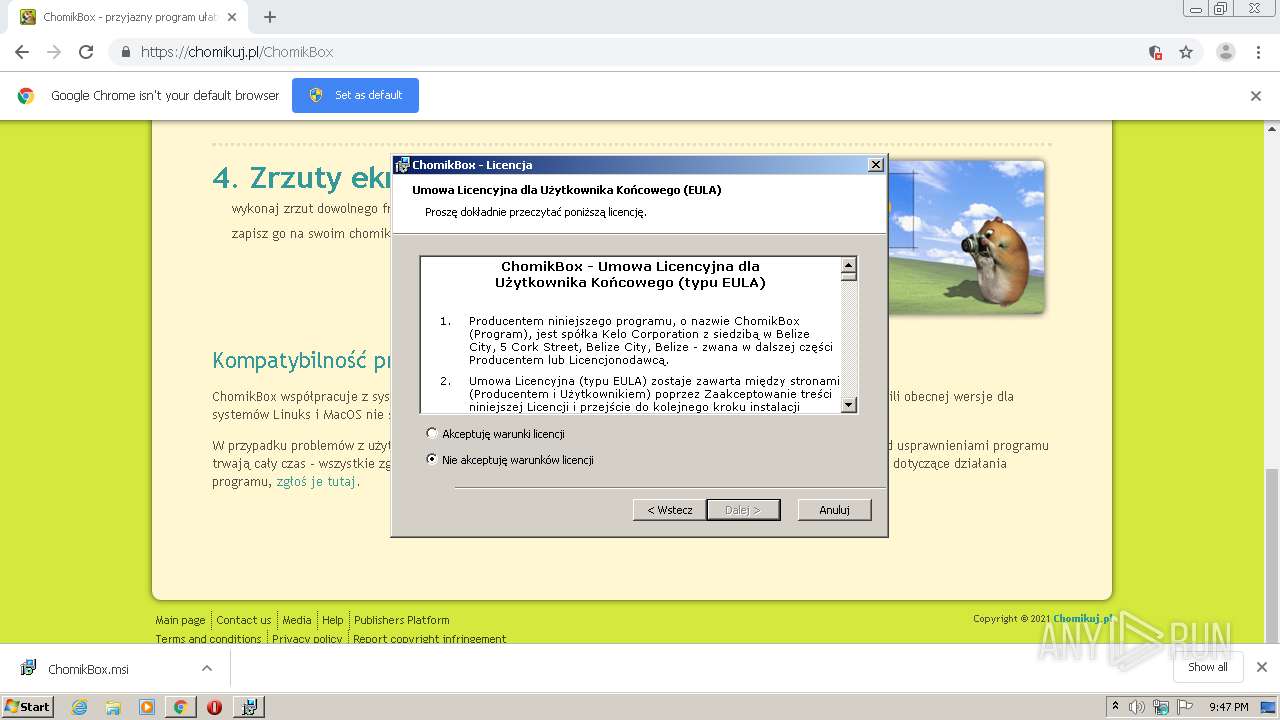Cancel installation with the Anuluj button
Screen dimensions: 1280x720
coord(834,510)
